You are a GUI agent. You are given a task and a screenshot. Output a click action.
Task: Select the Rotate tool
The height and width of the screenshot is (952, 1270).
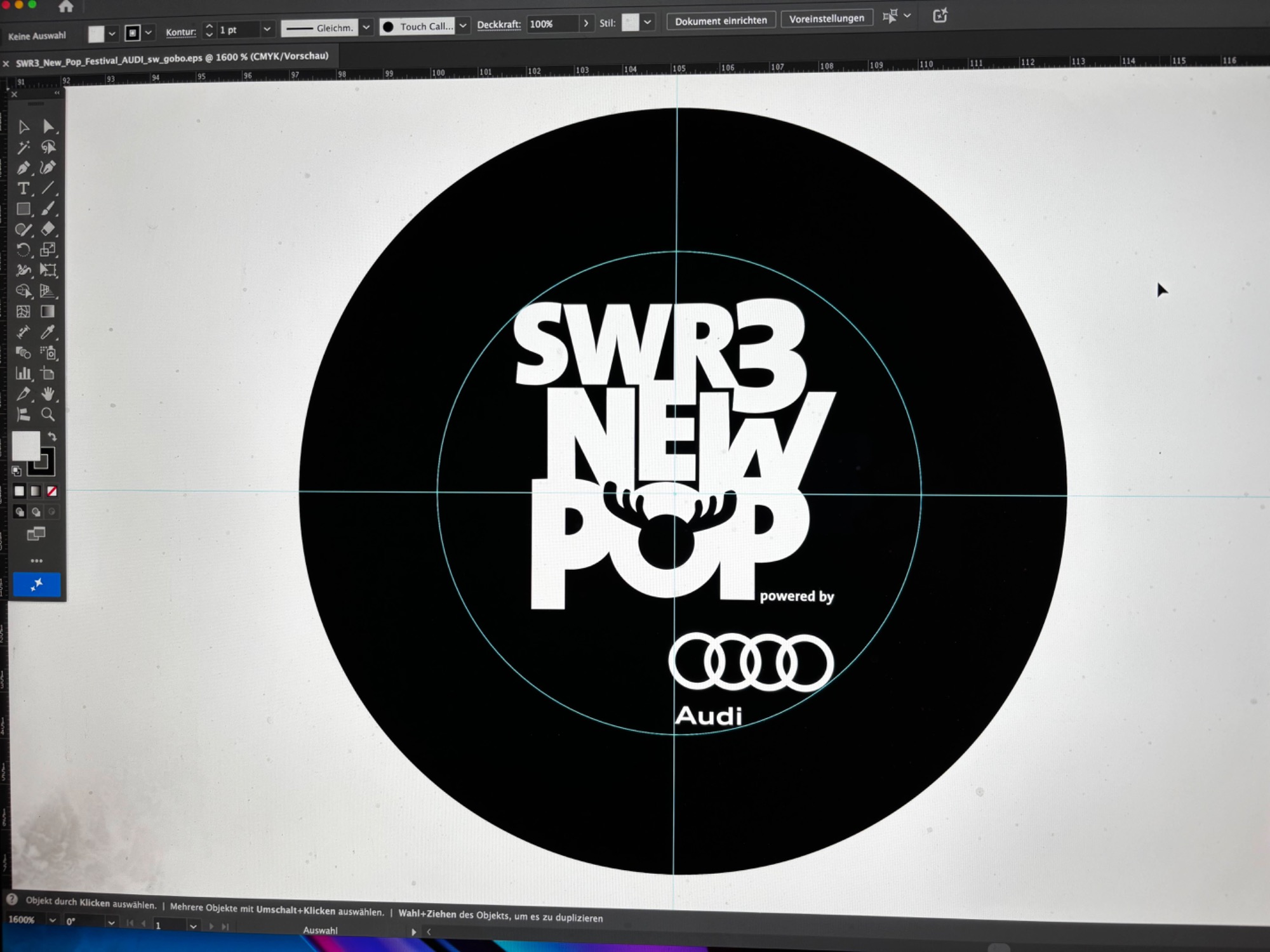click(x=23, y=249)
